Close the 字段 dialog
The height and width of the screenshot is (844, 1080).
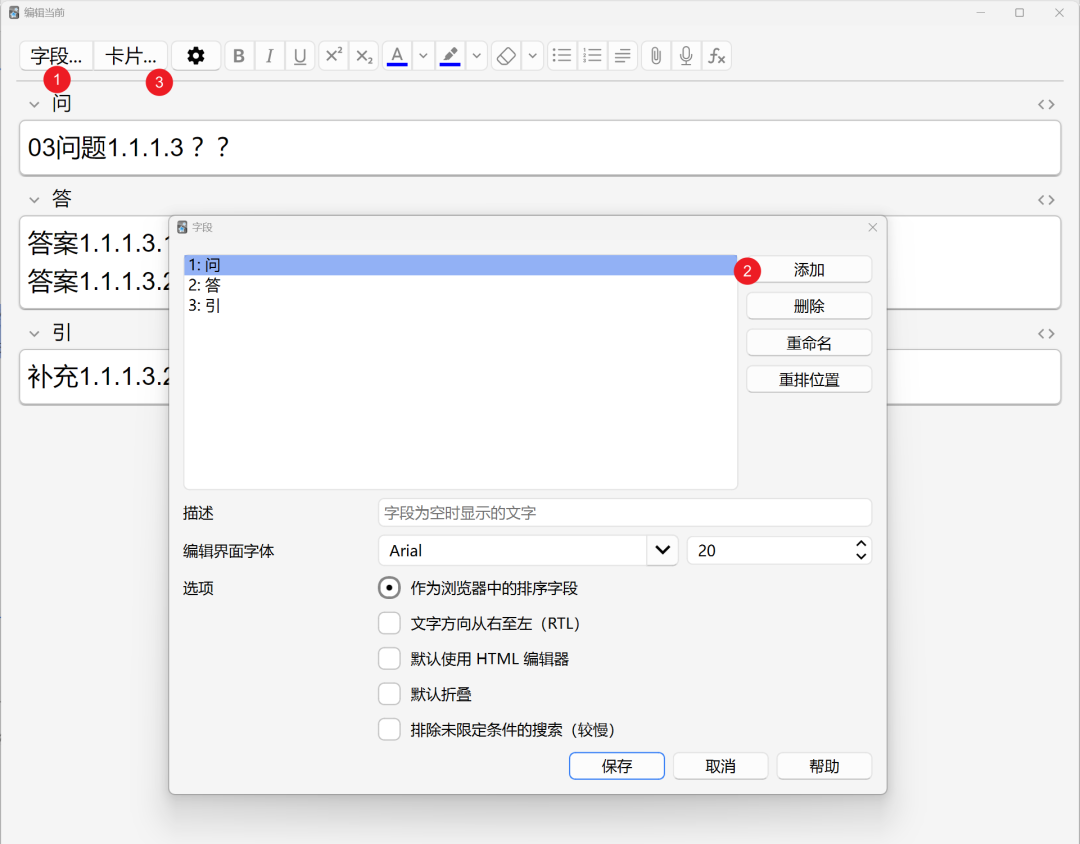point(873,227)
